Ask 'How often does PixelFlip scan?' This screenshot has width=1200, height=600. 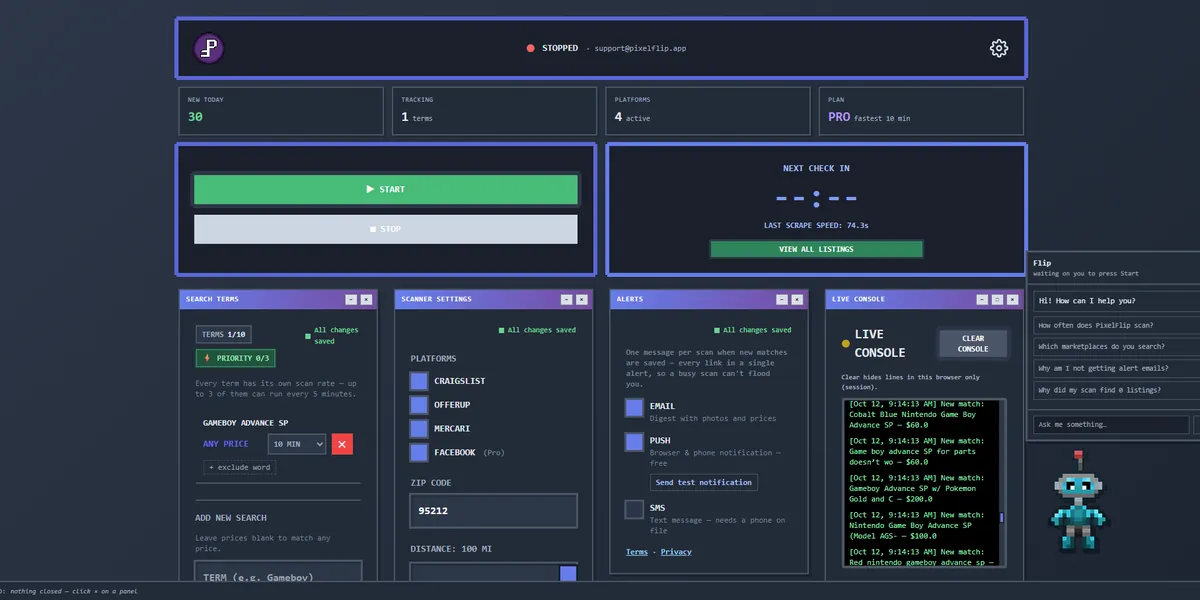tap(1117, 325)
